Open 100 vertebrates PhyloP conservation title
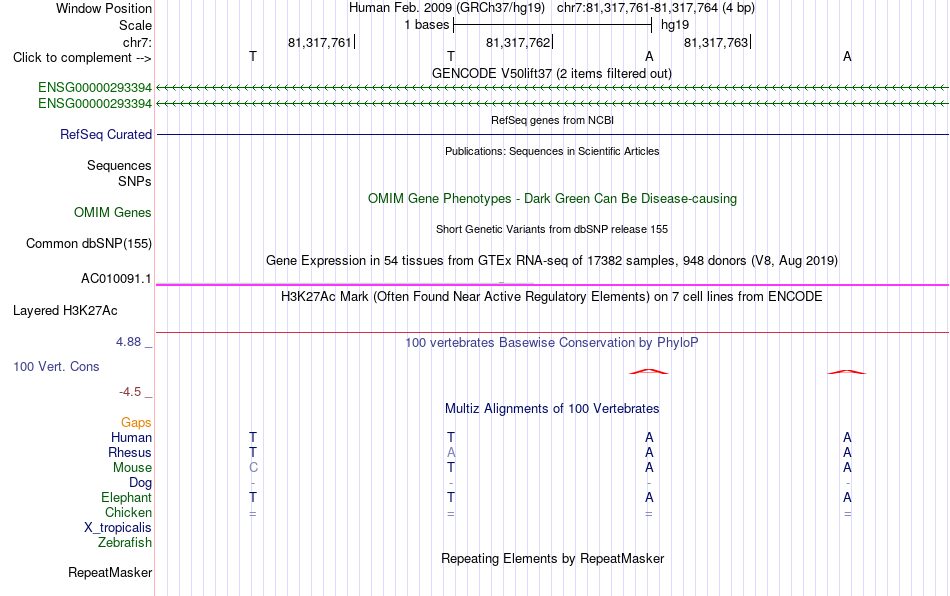The image size is (950, 596). click(x=552, y=343)
